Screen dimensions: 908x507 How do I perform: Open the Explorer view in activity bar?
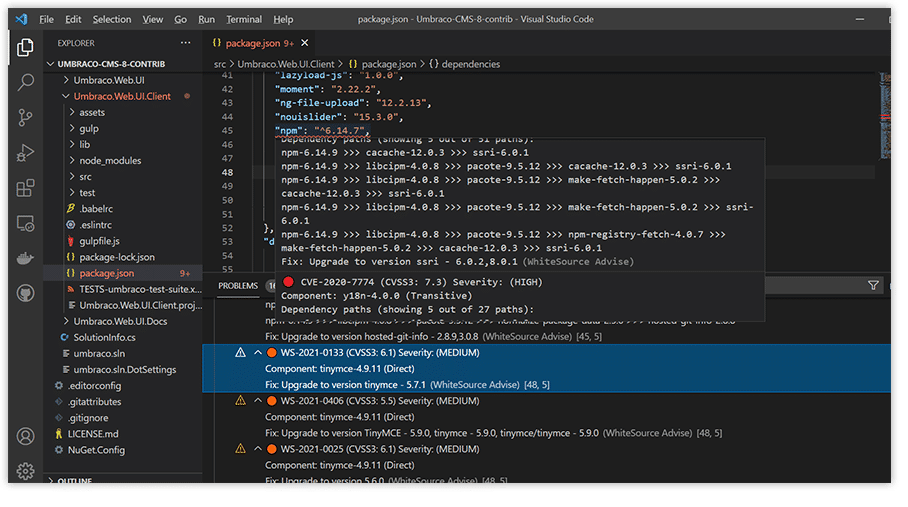[25, 47]
